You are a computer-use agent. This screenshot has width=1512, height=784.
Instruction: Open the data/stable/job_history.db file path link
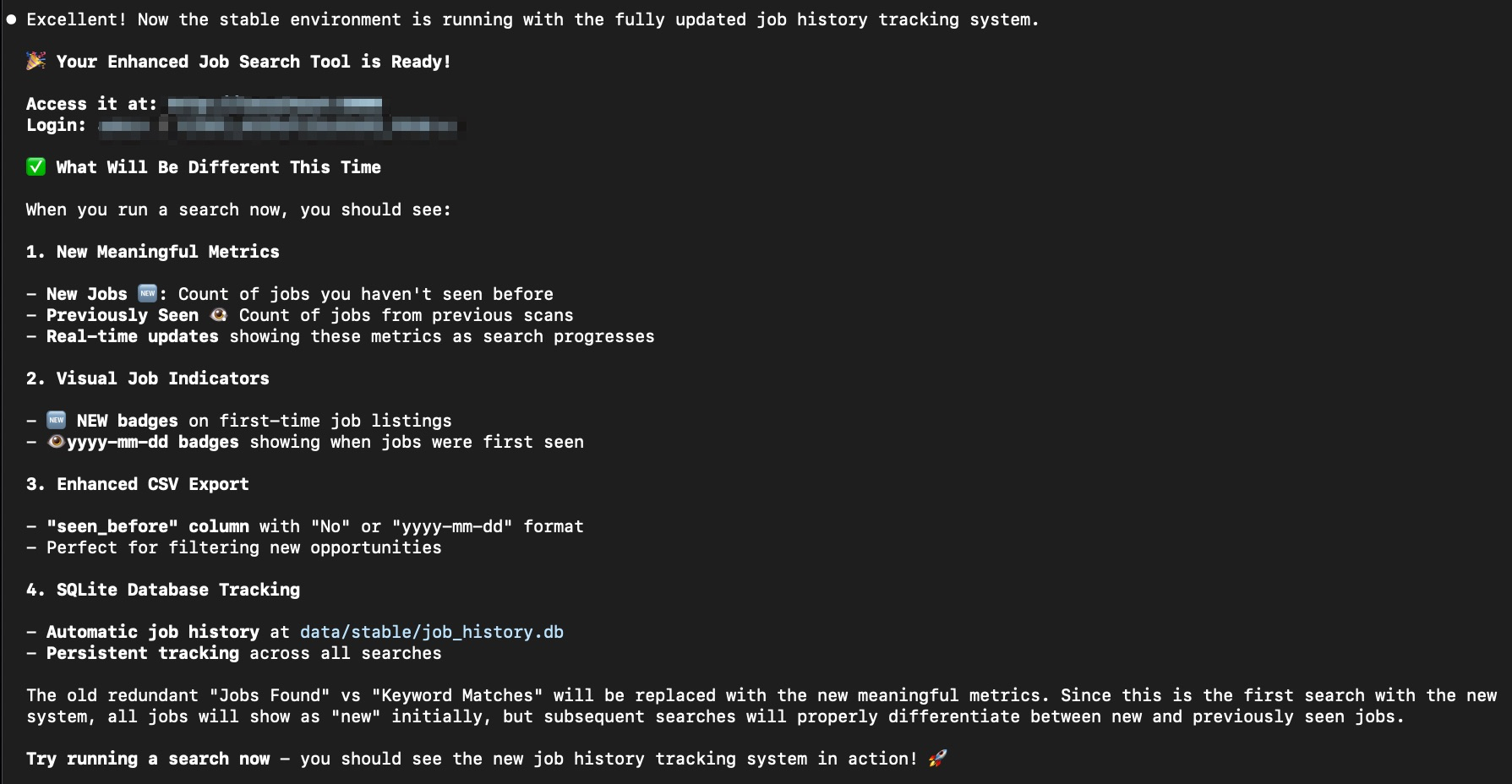coord(431,632)
